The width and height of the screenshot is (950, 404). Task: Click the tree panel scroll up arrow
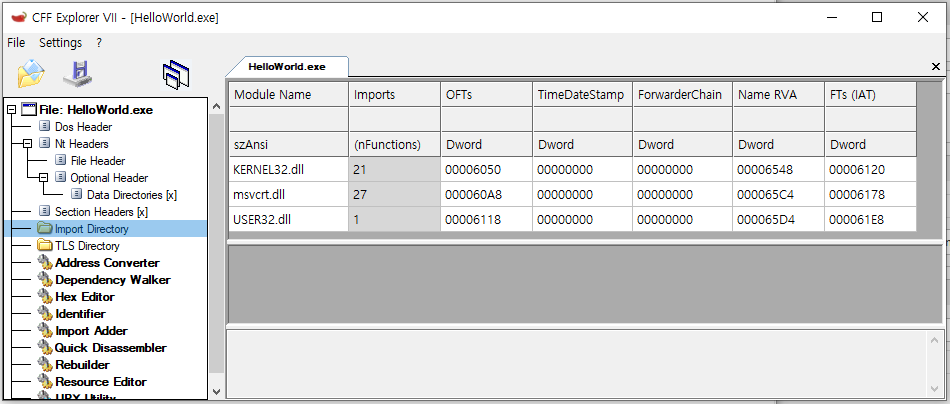(x=217, y=107)
